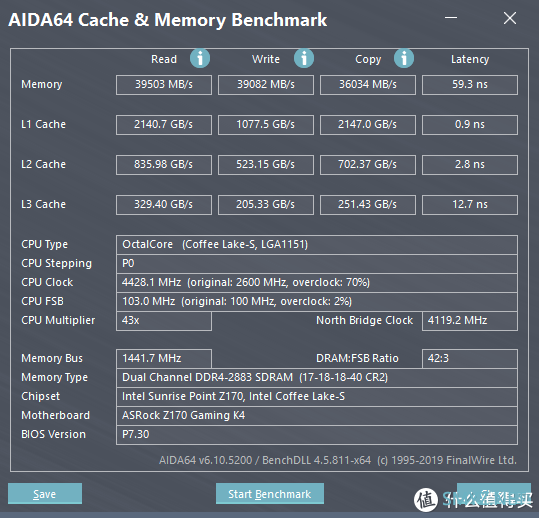Image resolution: width=539 pixels, height=518 pixels.
Task: Click the L1 Cache row label
Action: 43,124
